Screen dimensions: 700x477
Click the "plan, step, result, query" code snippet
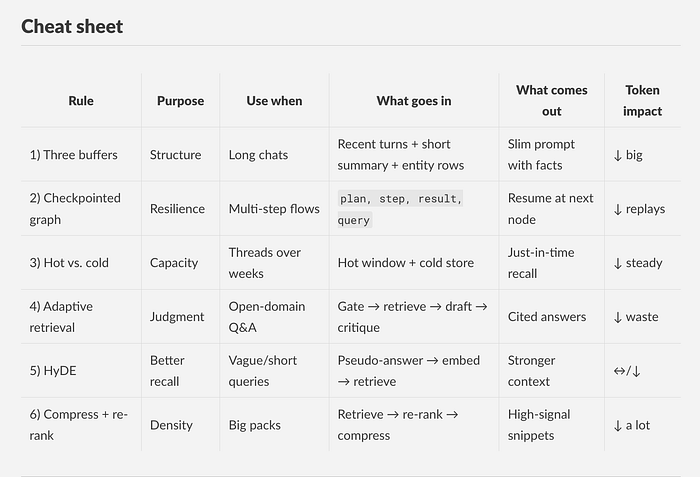[400, 209]
